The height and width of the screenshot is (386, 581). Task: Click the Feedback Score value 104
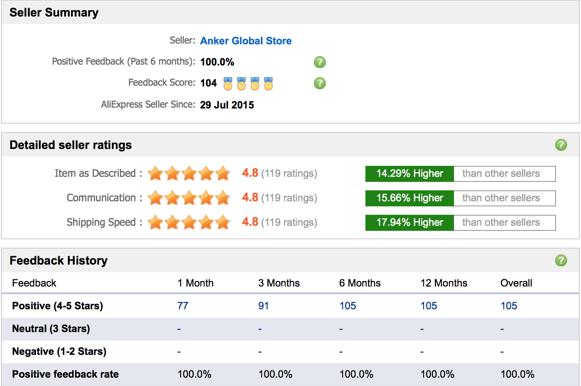209,83
